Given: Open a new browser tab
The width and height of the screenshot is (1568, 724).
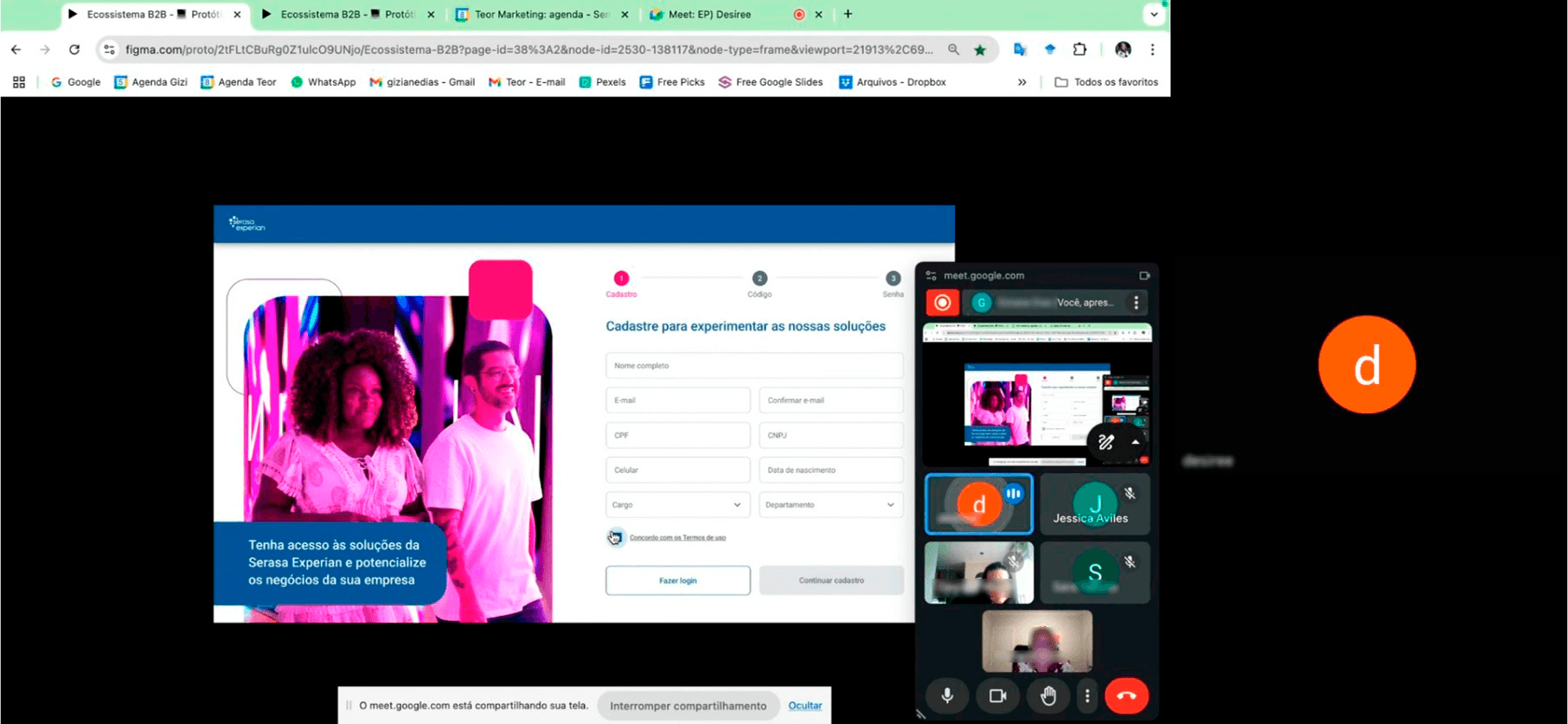Looking at the screenshot, I should (x=848, y=14).
